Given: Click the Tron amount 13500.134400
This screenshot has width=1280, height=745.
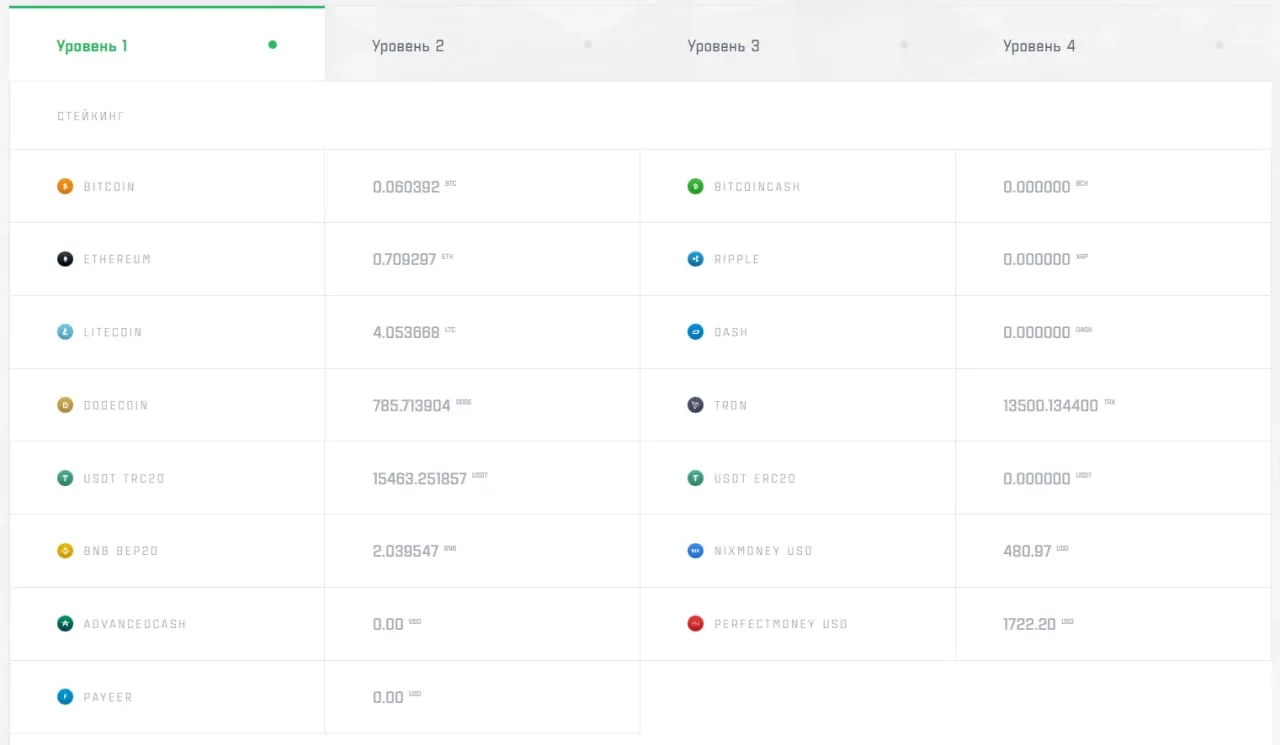Looking at the screenshot, I should tap(1051, 405).
